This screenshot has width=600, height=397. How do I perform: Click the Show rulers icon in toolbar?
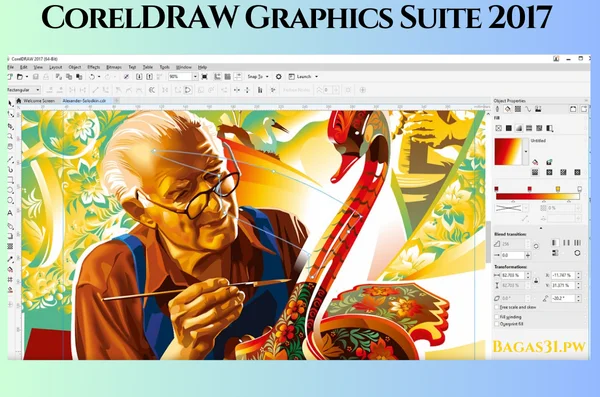tap(217, 77)
